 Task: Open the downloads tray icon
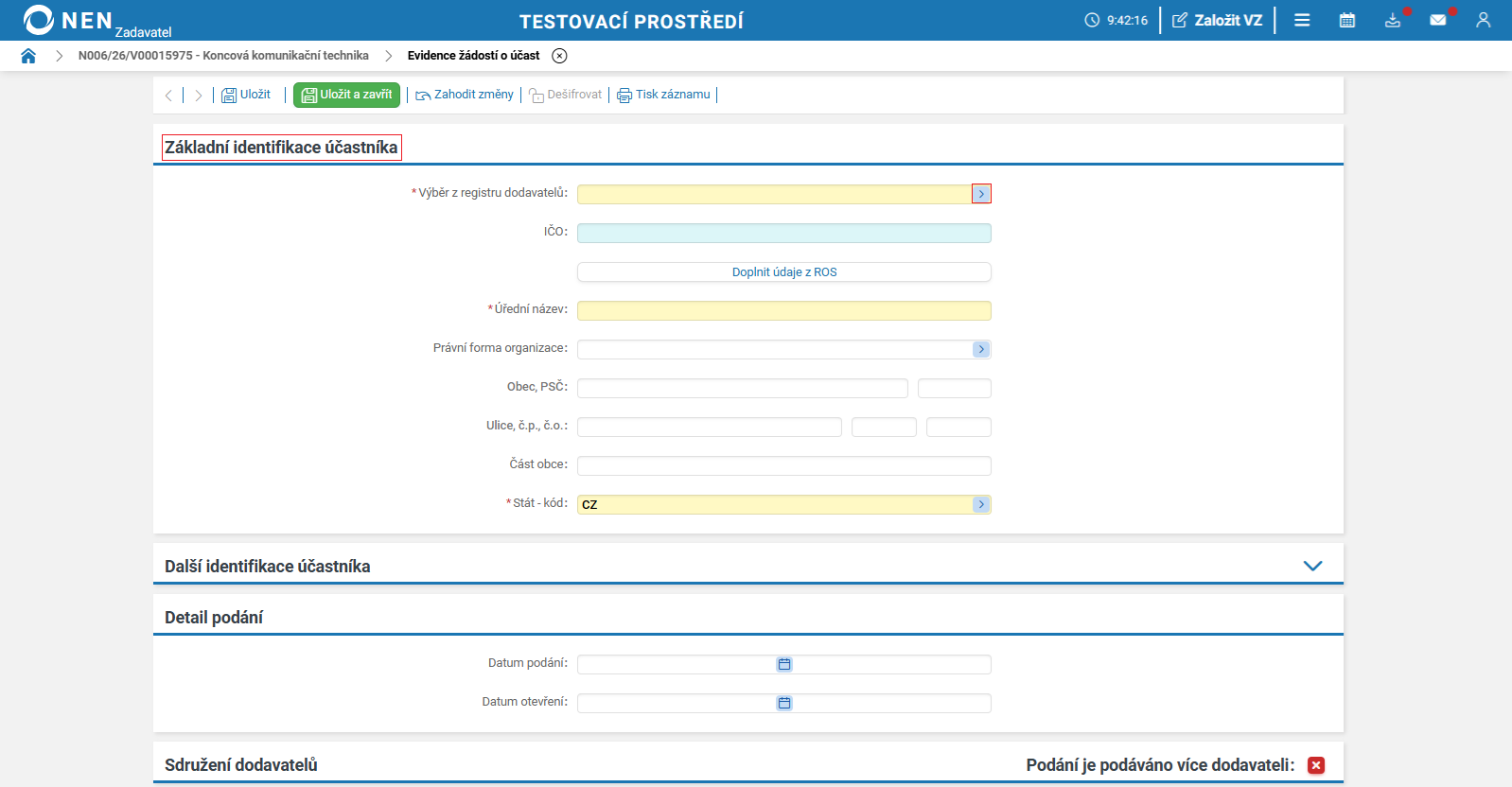point(1393,20)
